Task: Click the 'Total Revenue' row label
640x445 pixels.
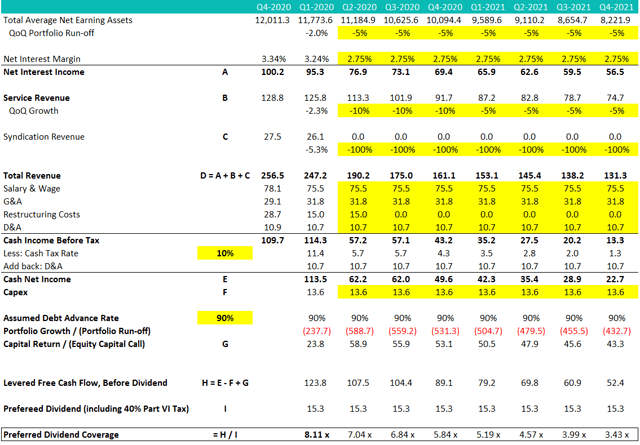Action: [32, 176]
